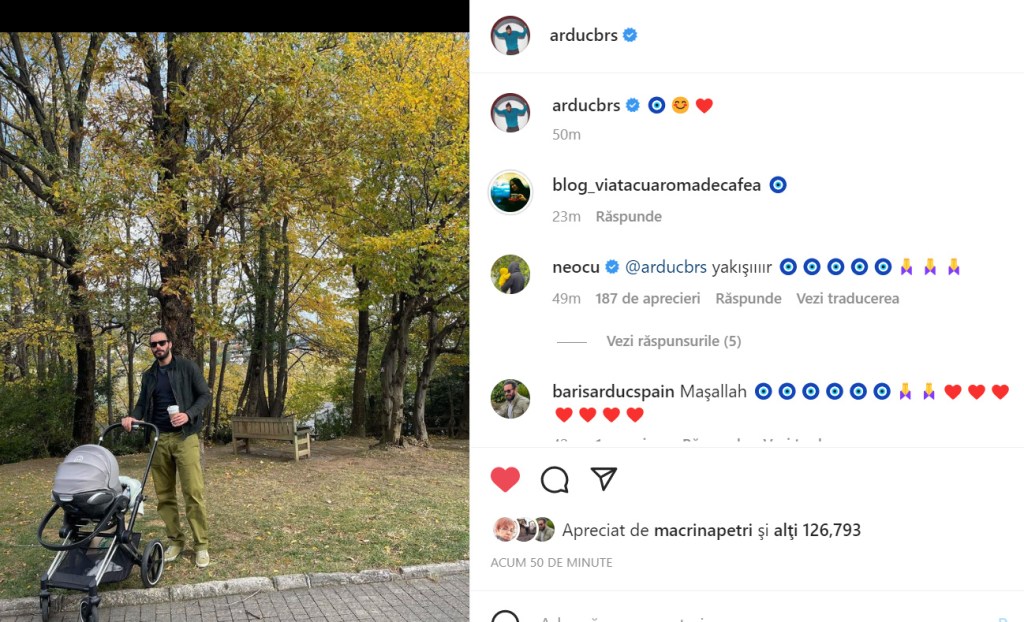Open the comment bubble icon

click(554, 480)
